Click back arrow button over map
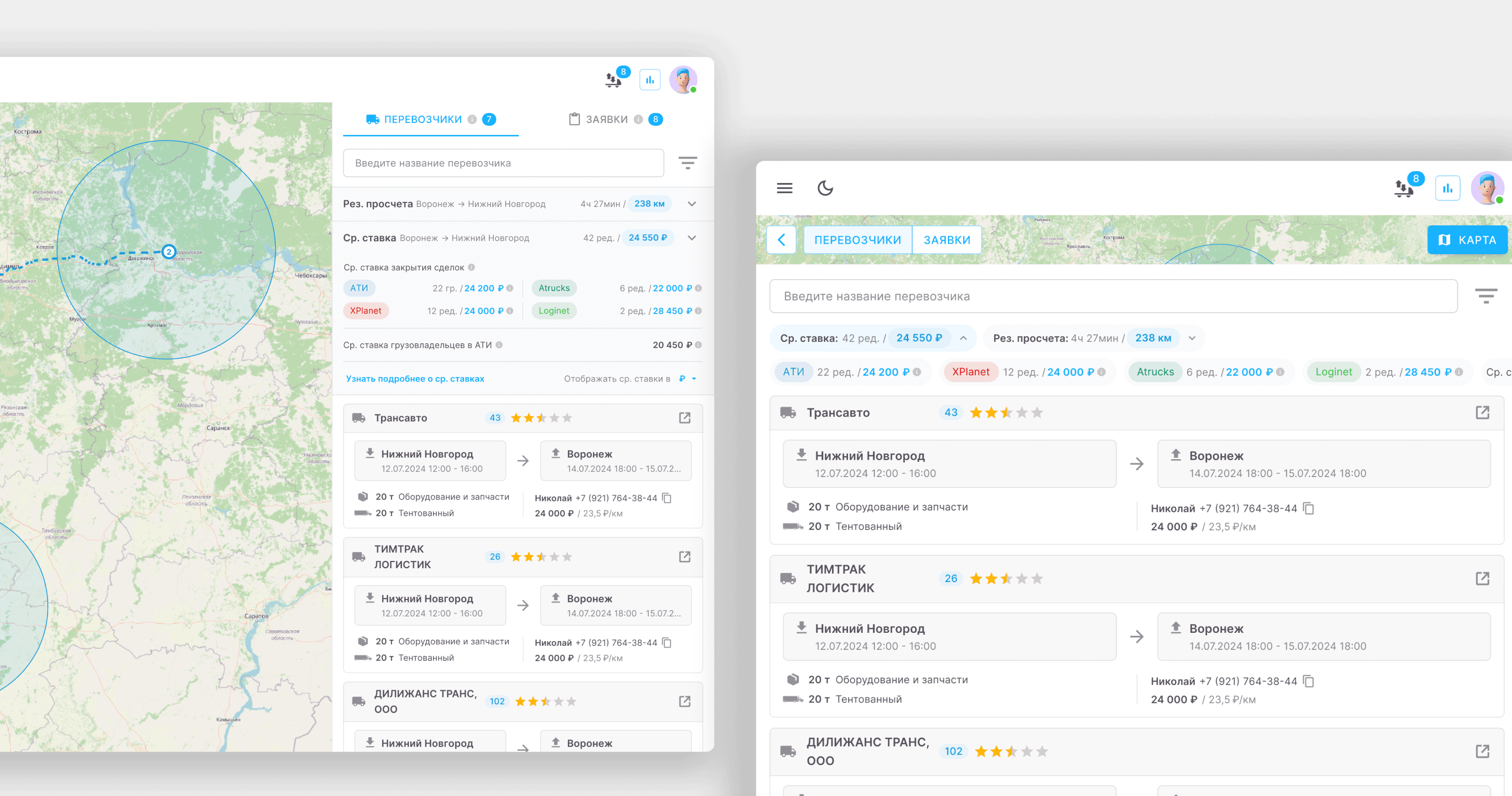 click(x=781, y=239)
